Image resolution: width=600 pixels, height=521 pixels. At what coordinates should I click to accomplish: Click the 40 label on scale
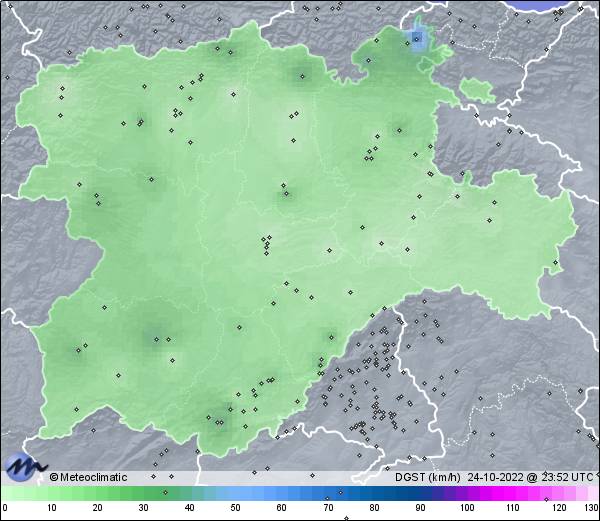189,508
